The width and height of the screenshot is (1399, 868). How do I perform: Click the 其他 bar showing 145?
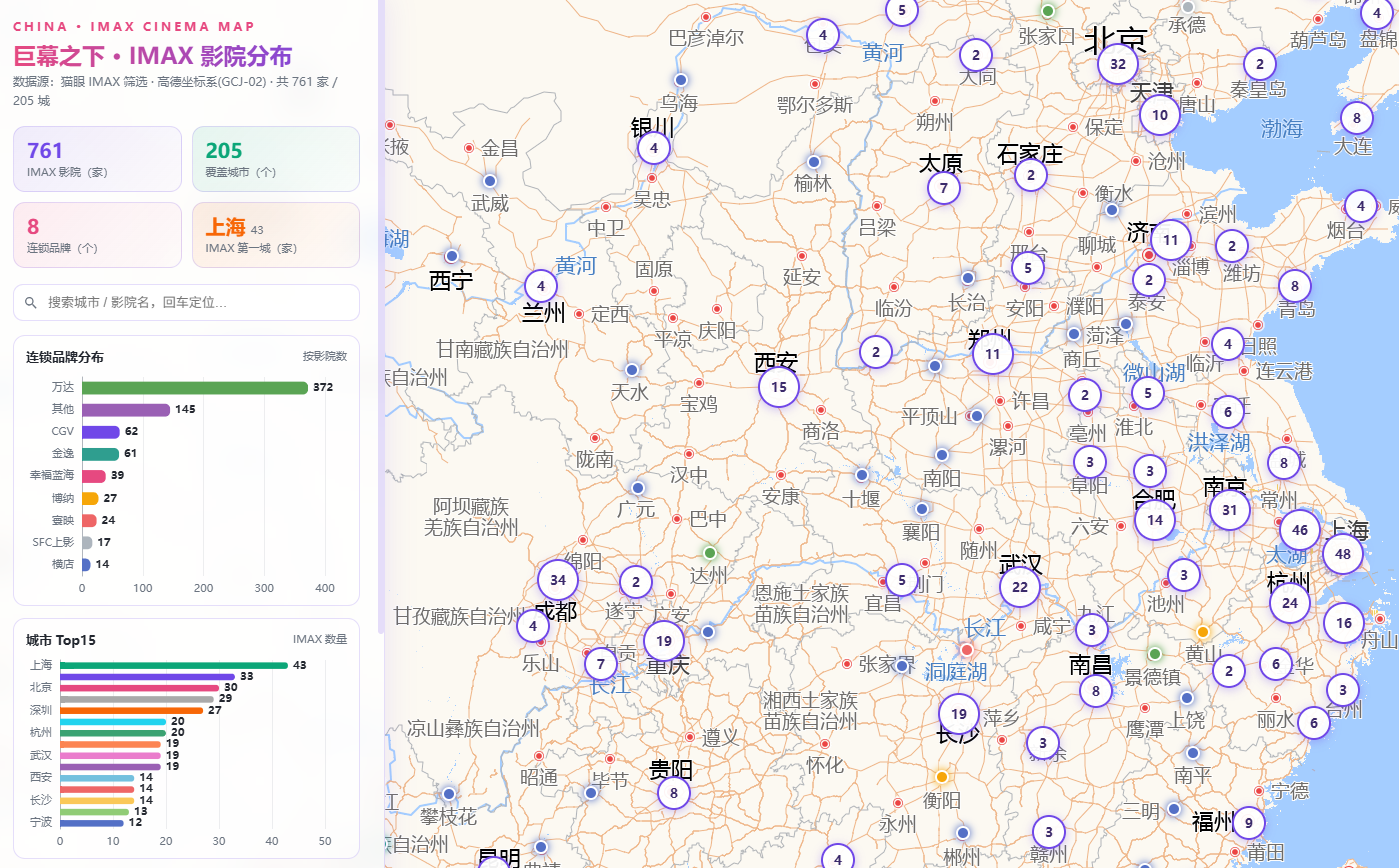(x=126, y=409)
